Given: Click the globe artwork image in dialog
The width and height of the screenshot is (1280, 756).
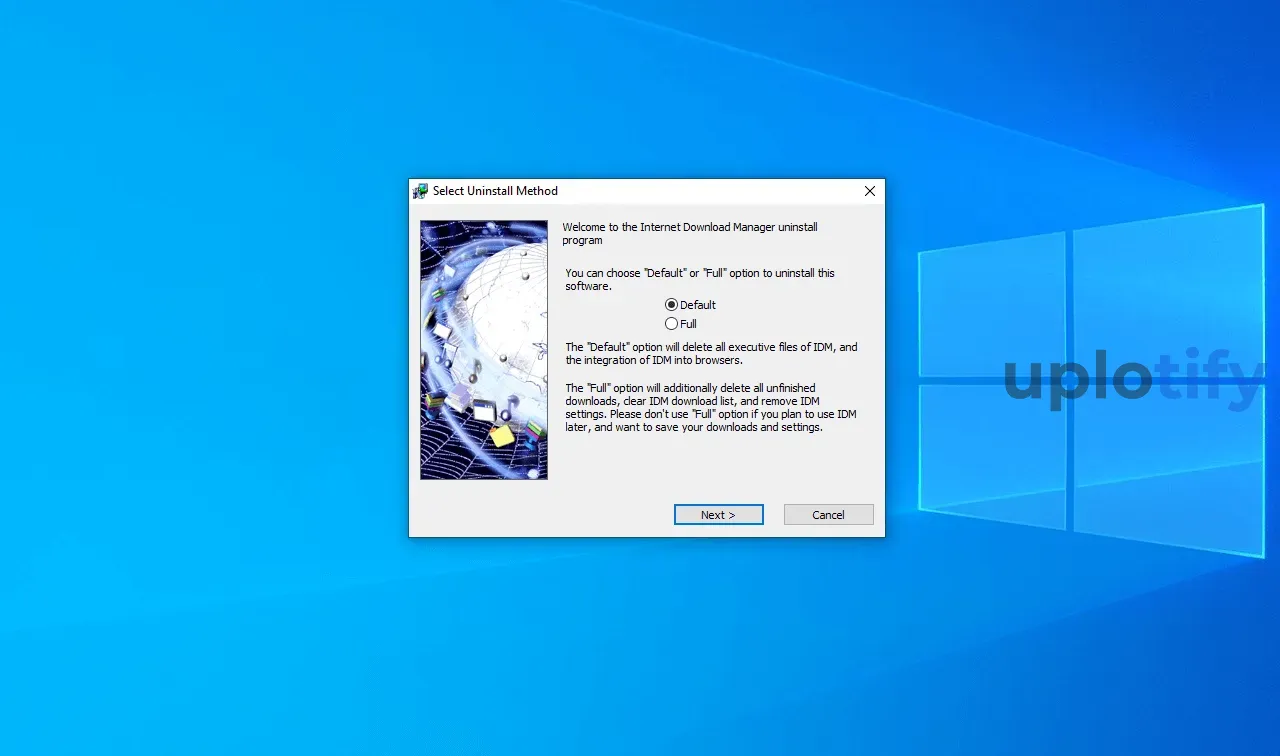Looking at the screenshot, I should (x=484, y=350).
